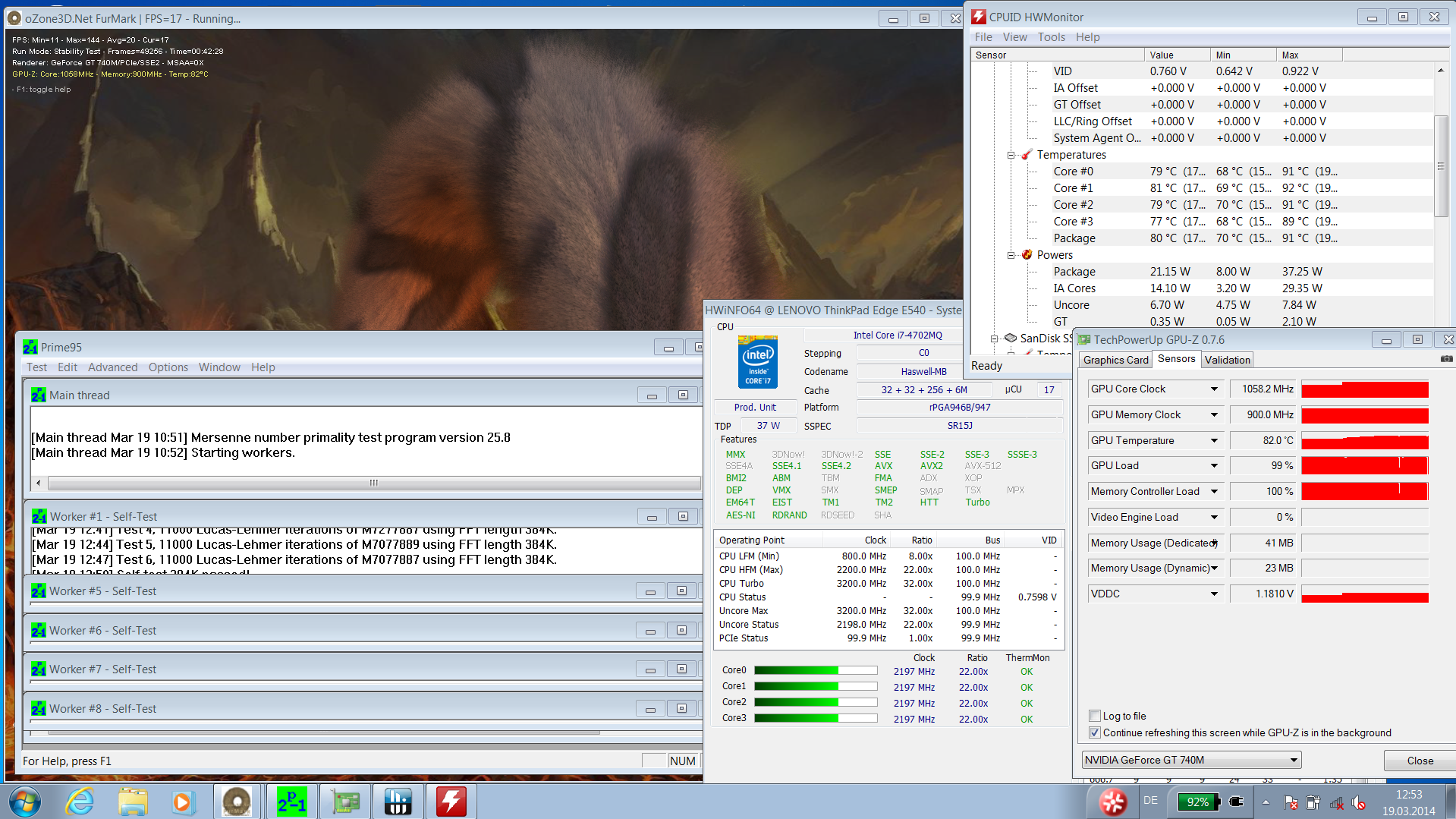This screenshot has width=1456, height=819.
Task: Click the SanDisk drive icon in HWMonitor
Action: tap(1010, 339)
